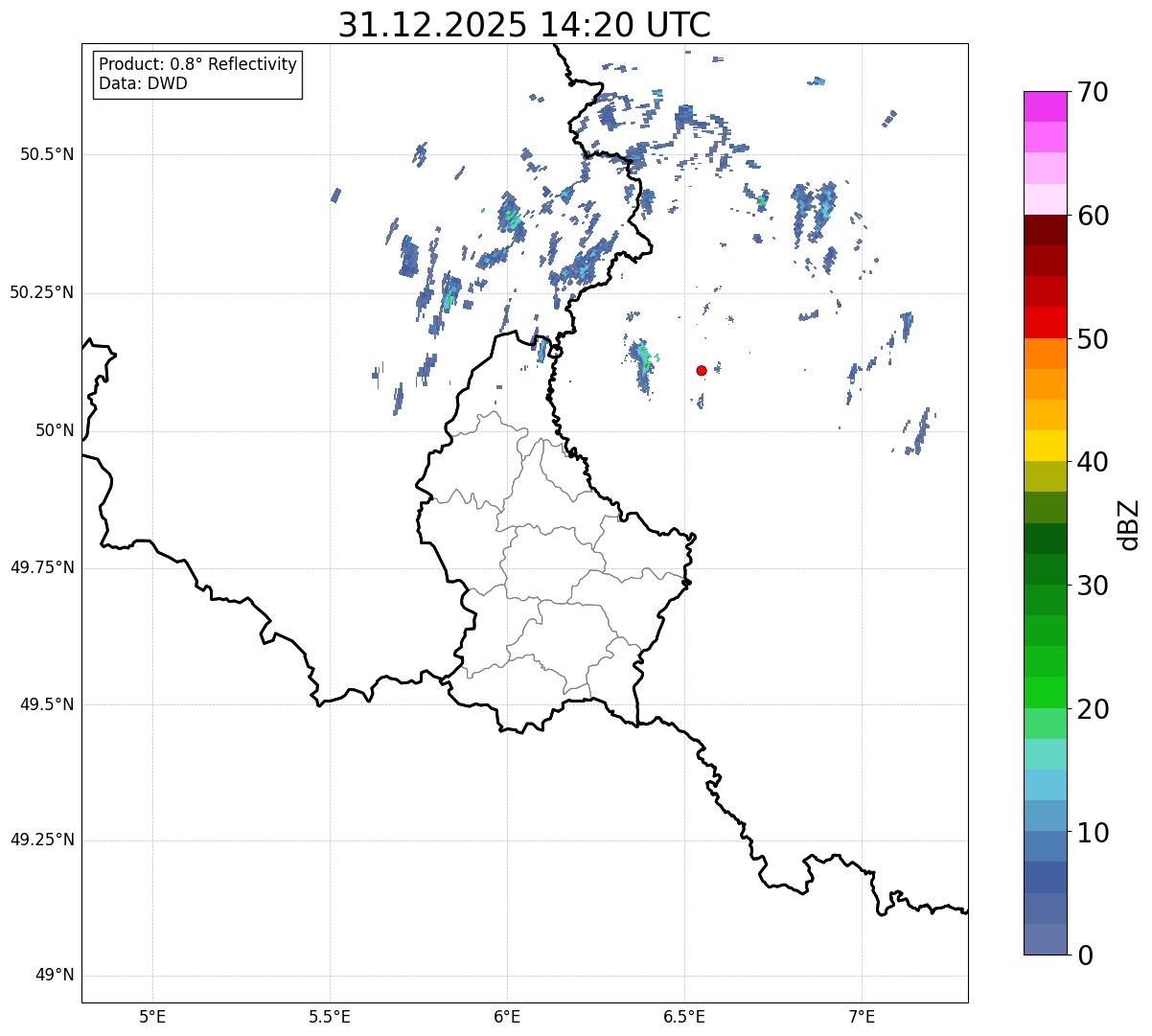Click the colorbar value 60
1152x1036 pixels.
[x=1093, y=216]
